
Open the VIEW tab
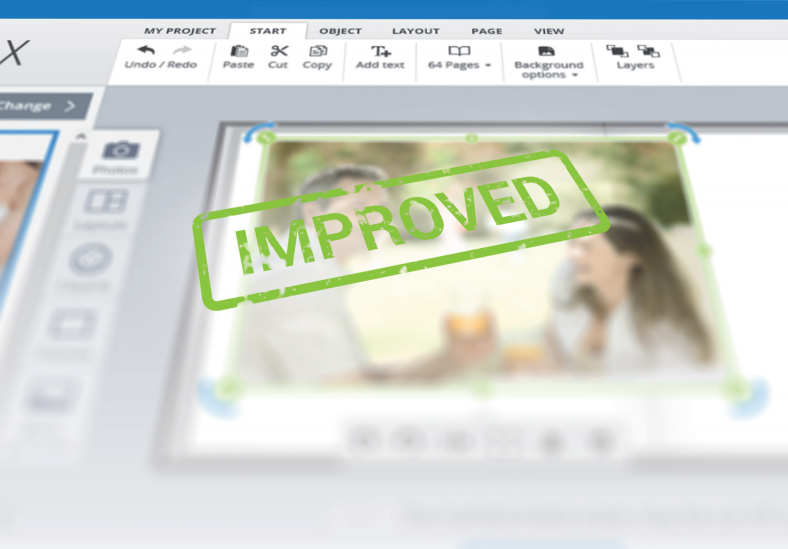[549, 31]
